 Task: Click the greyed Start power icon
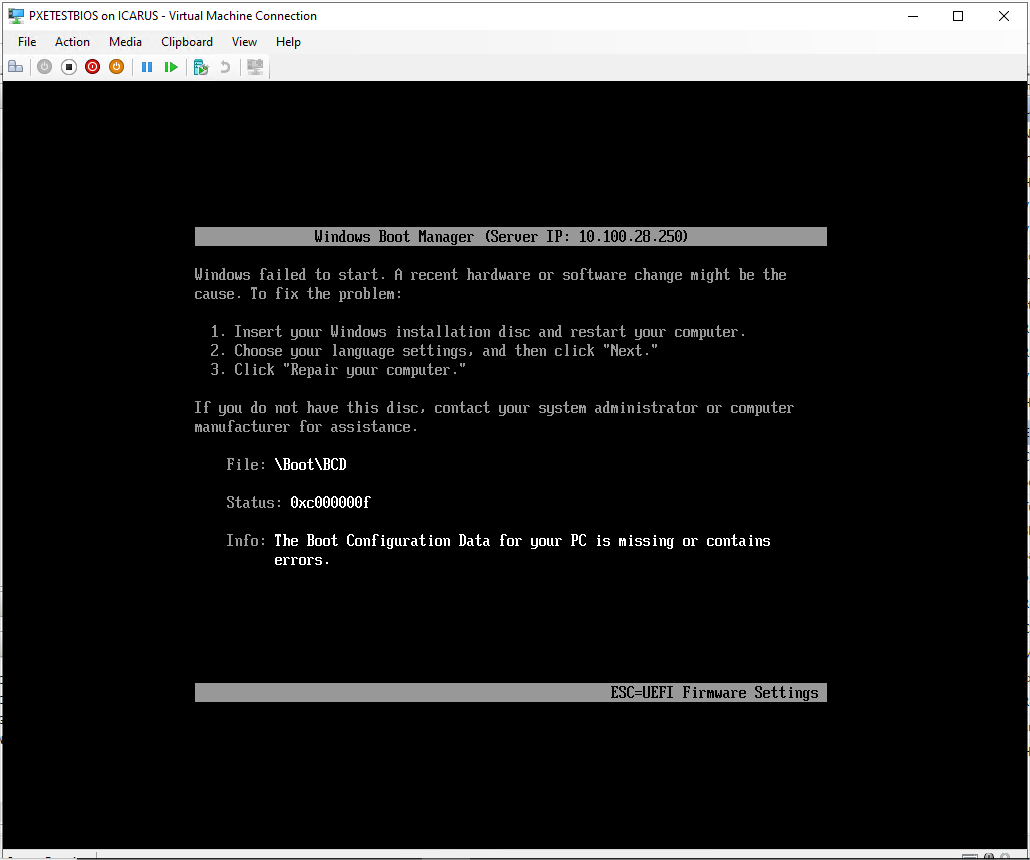tap(45, 67)
